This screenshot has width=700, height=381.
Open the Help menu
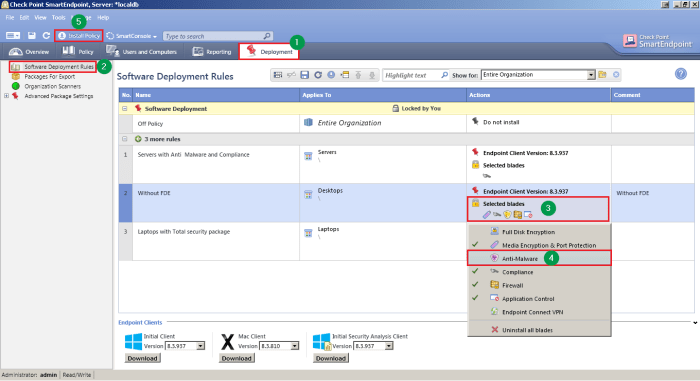(x=103, y=17)
